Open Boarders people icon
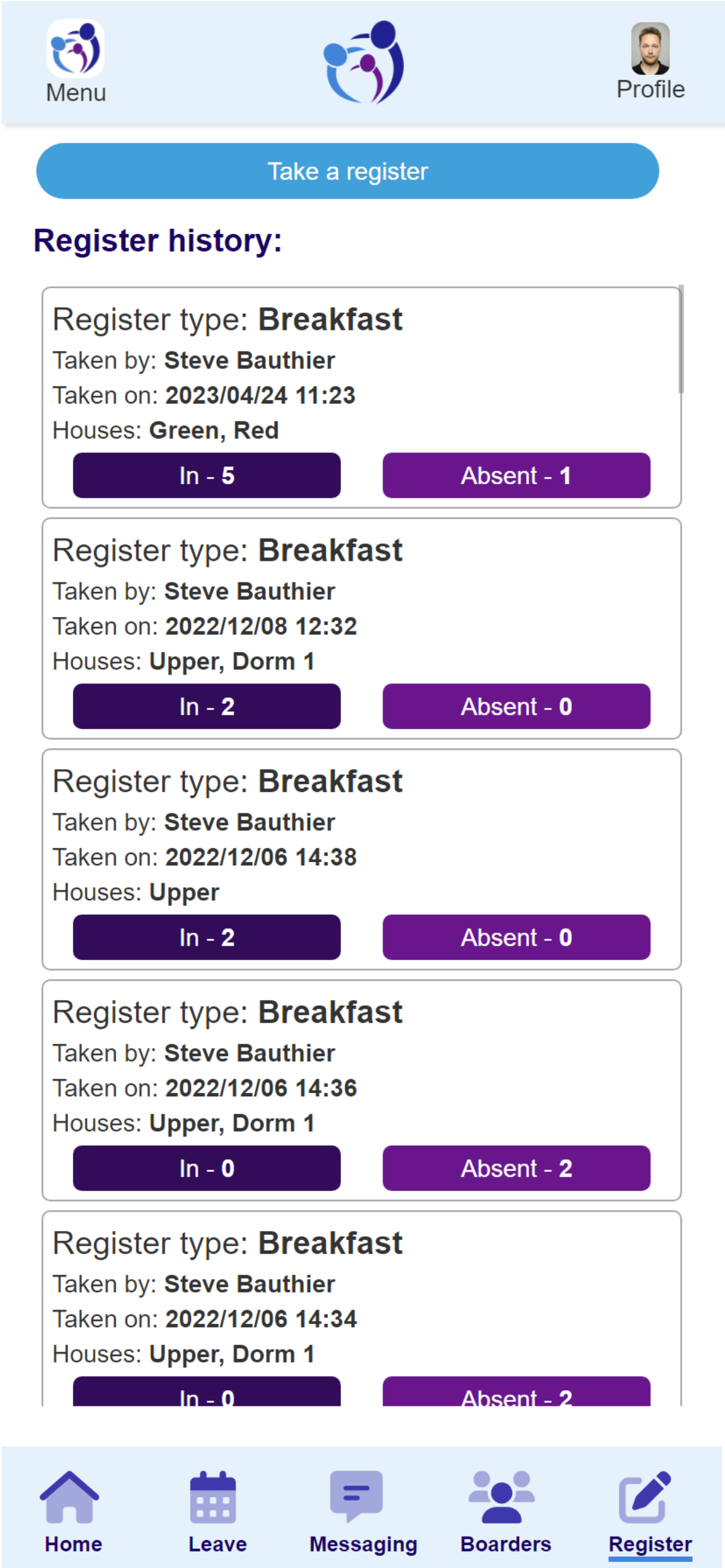 click(501, 1497)
